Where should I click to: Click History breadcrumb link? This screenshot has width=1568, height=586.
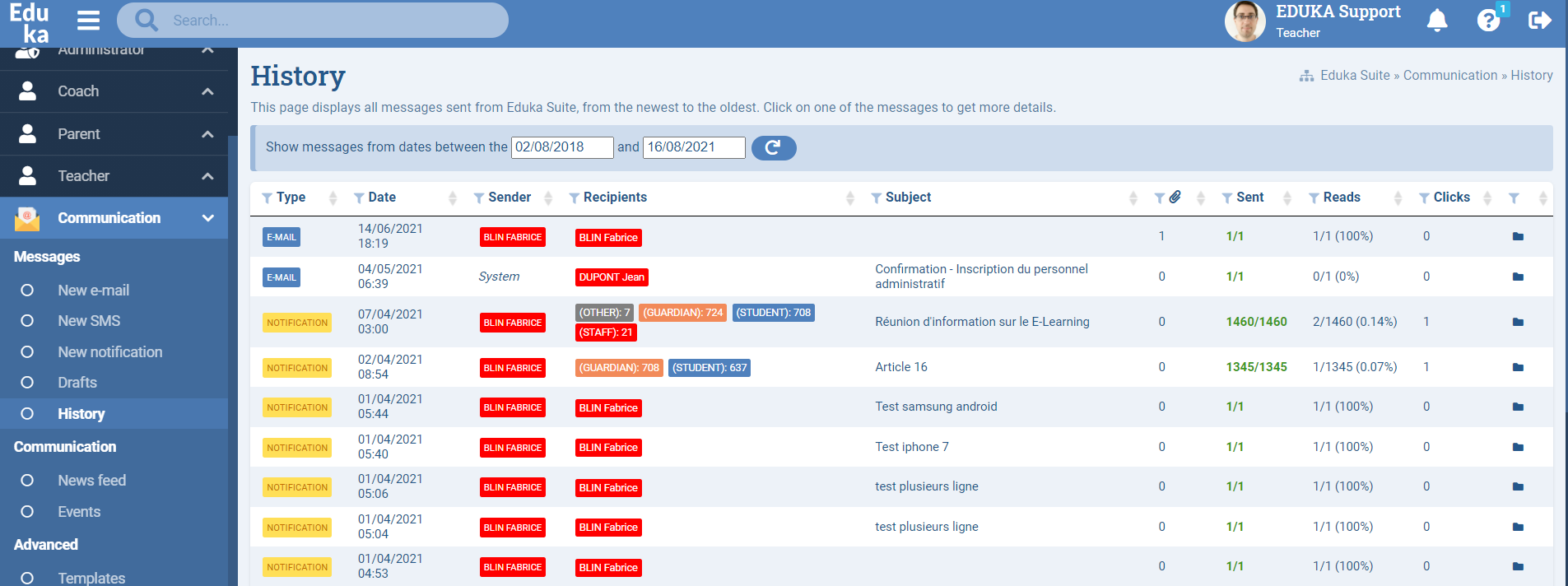1532,76
